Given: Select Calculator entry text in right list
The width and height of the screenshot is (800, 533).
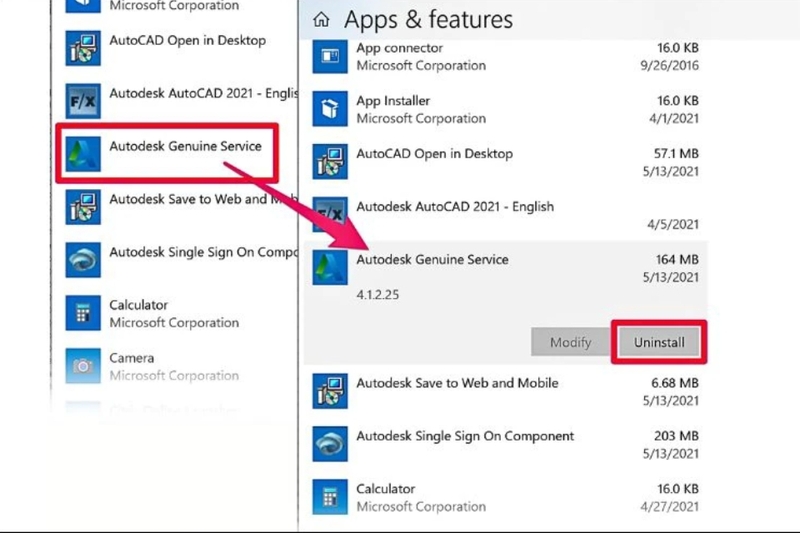Looking at the screenshot, I should pos(385,489).
